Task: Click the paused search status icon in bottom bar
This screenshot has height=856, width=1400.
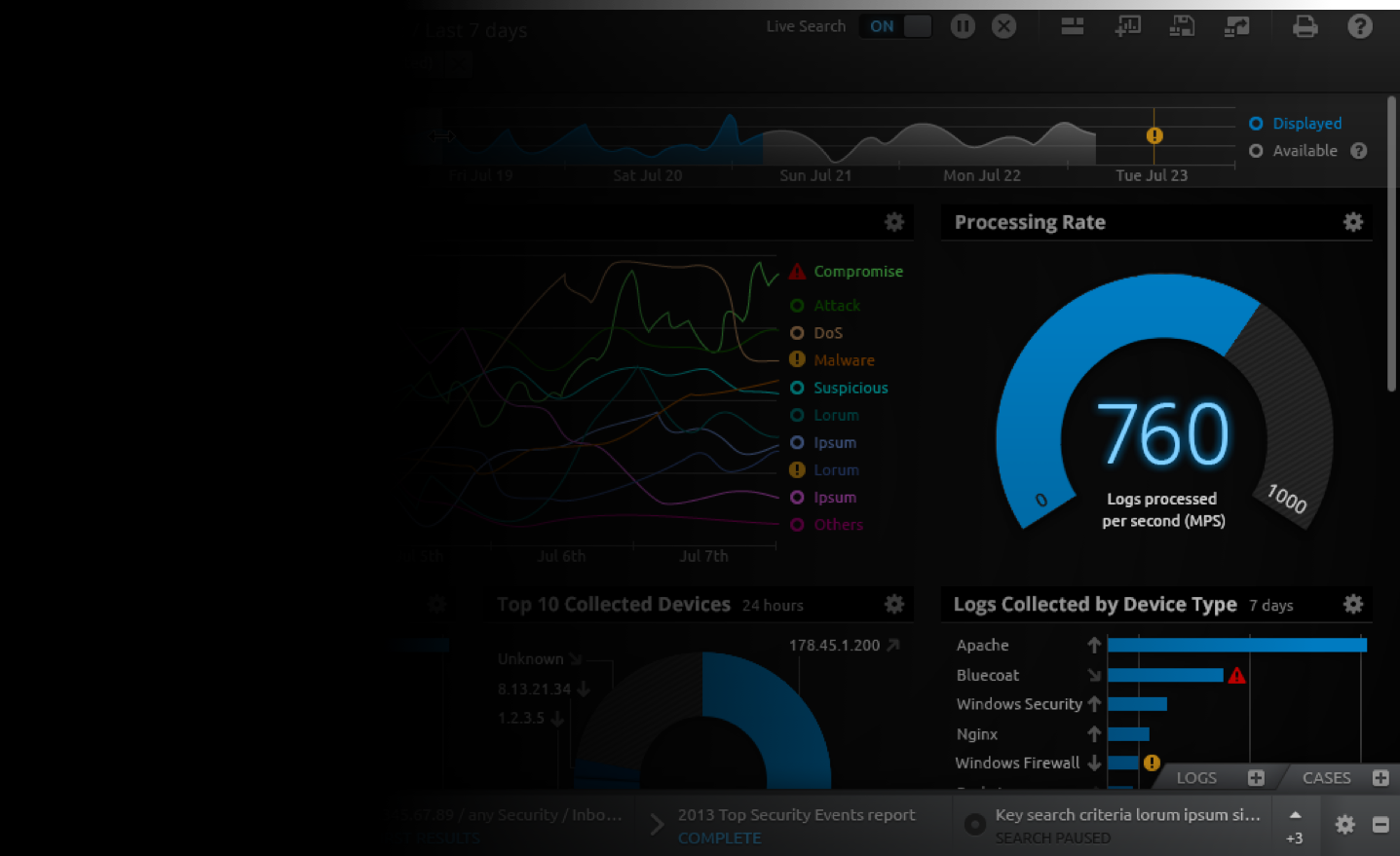Action: pyautogui.click(x=974, y=825)
